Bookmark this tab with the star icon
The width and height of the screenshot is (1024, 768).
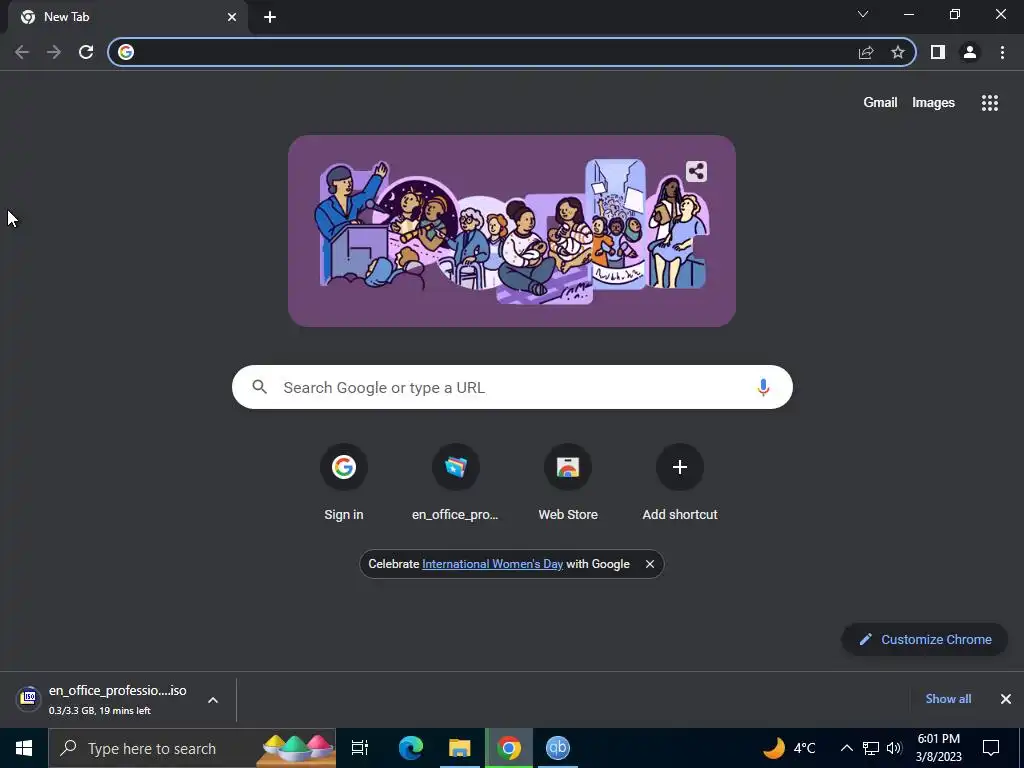[x=898, y=52]
